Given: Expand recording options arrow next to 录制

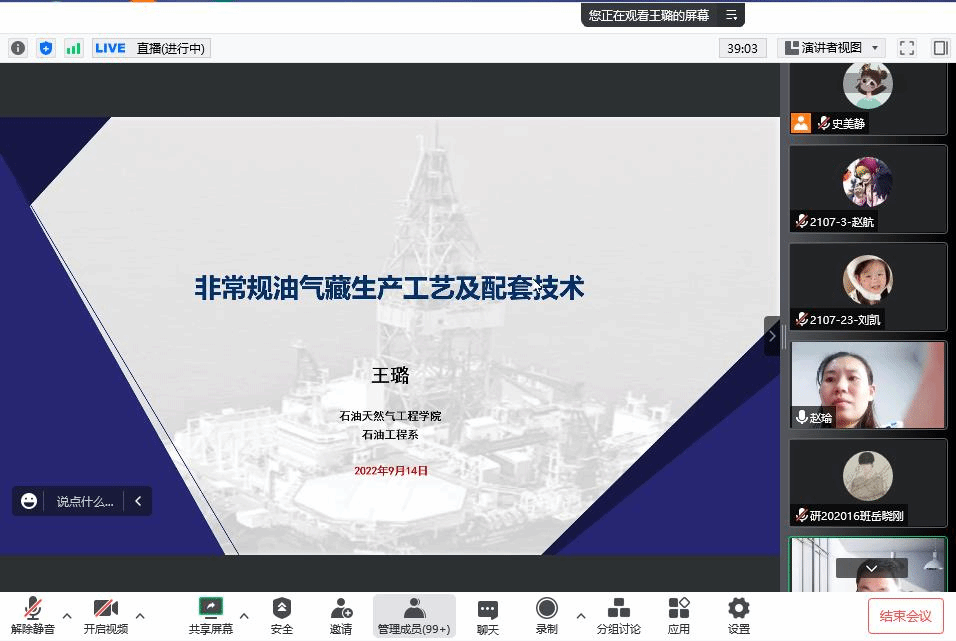Looking at the screenshot, I should 580,616.
